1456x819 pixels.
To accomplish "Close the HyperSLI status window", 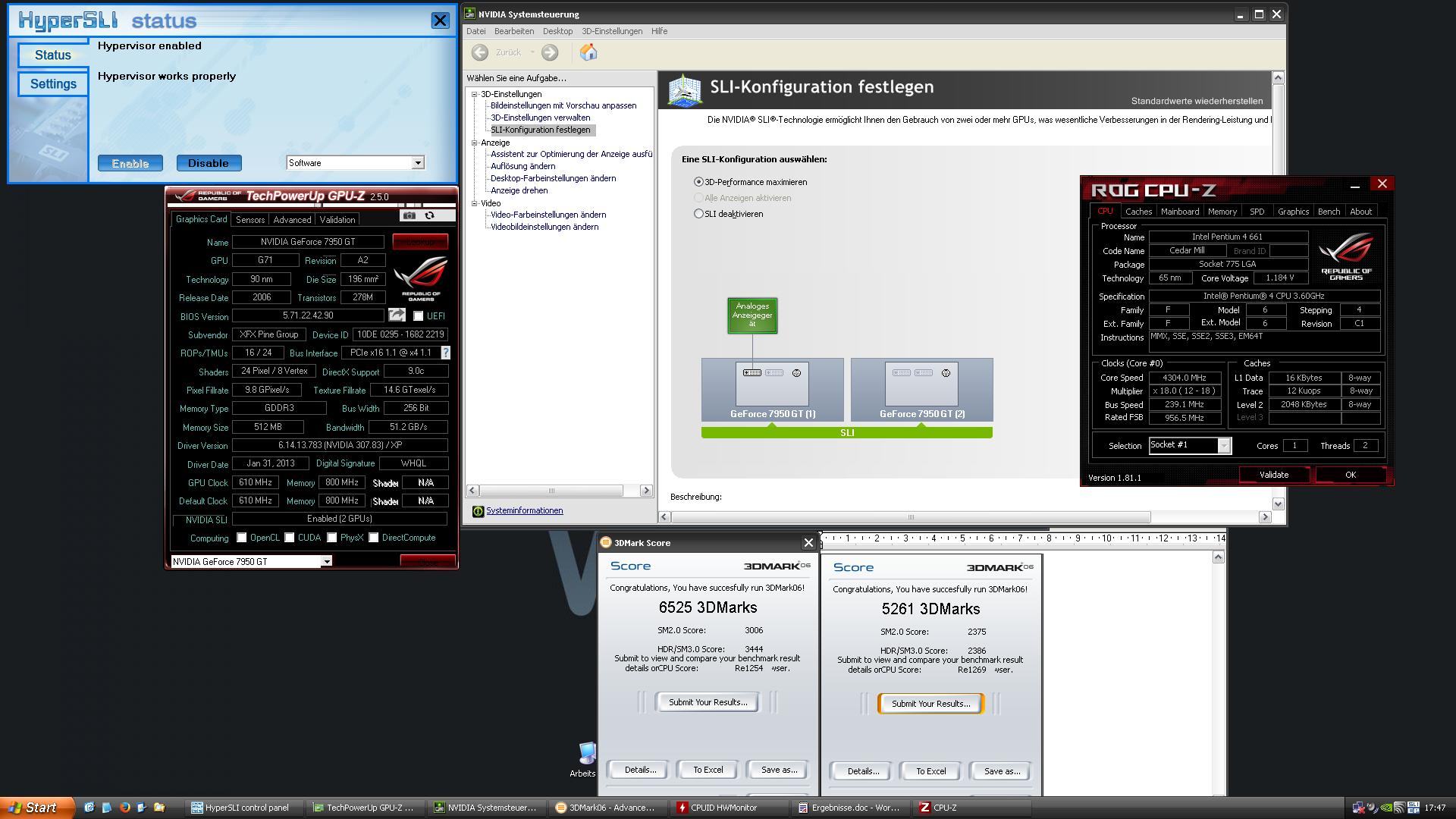I will 440,20.
